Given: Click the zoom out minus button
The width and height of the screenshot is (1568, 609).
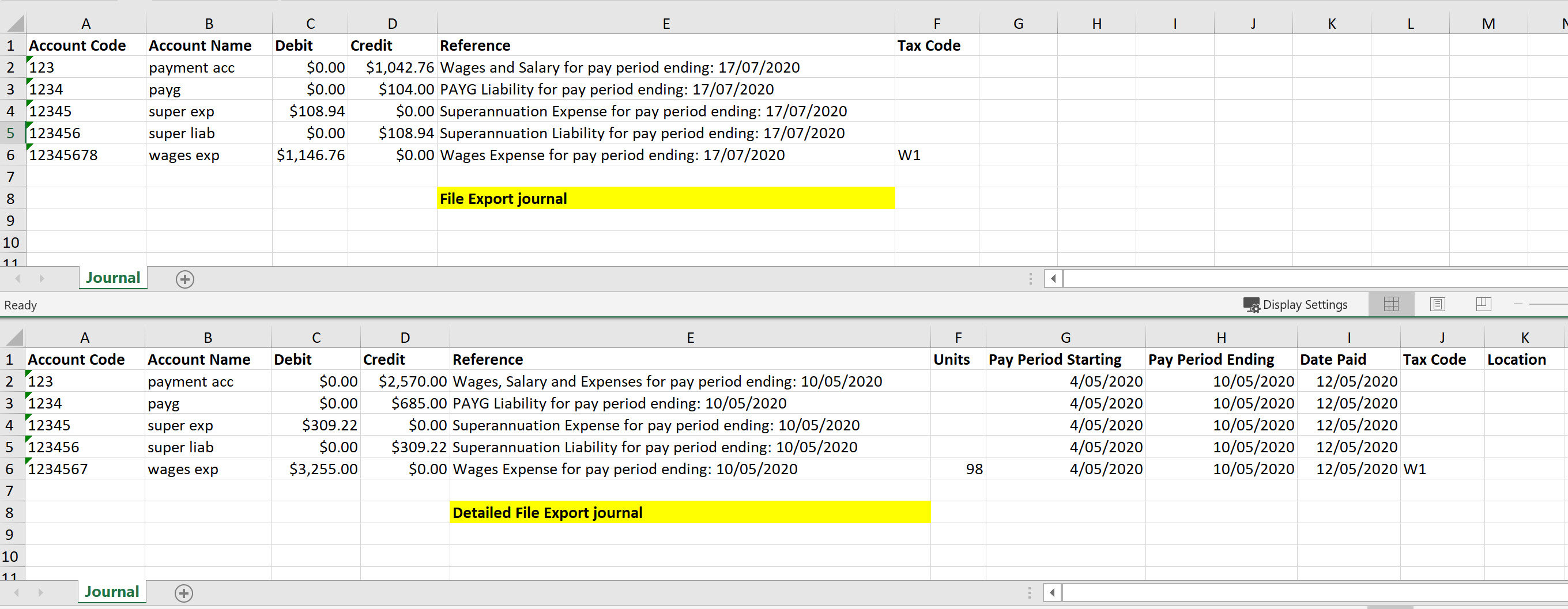Looking at the screenshot, I should [1517, 304].
